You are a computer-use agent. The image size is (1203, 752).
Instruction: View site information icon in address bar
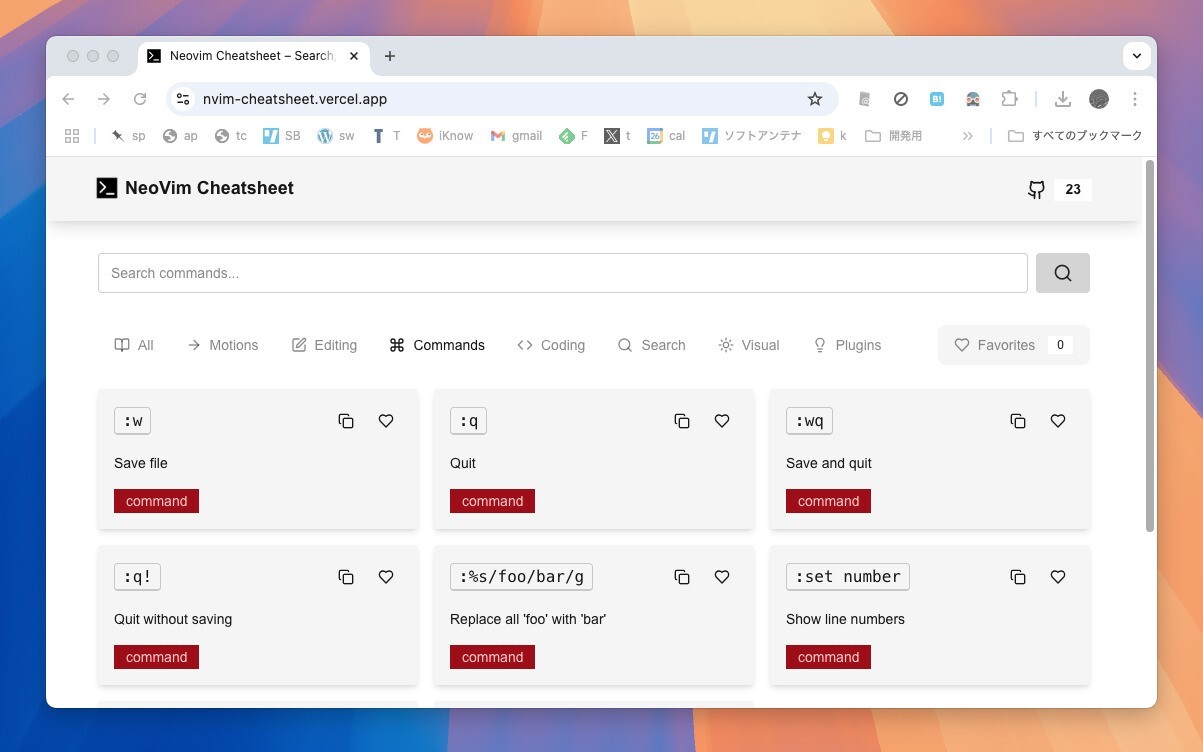(x=182, y=99)
